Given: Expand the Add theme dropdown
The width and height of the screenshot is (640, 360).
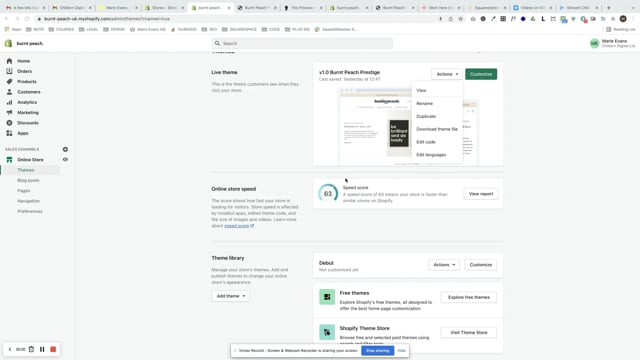Looking at the screenshot, I should 231,296.
